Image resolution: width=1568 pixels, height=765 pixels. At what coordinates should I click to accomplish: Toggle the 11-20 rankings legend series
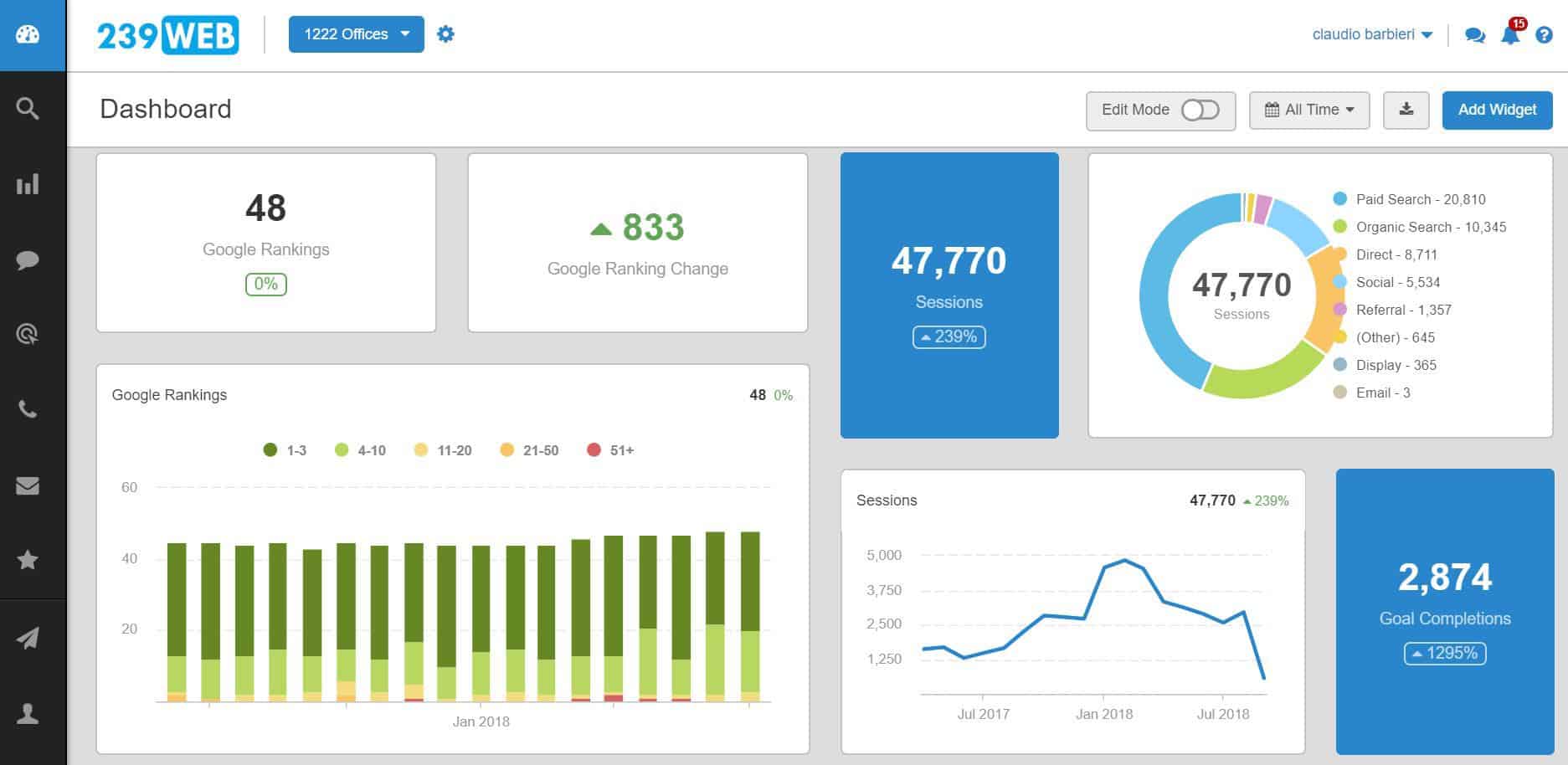(443, 450)
